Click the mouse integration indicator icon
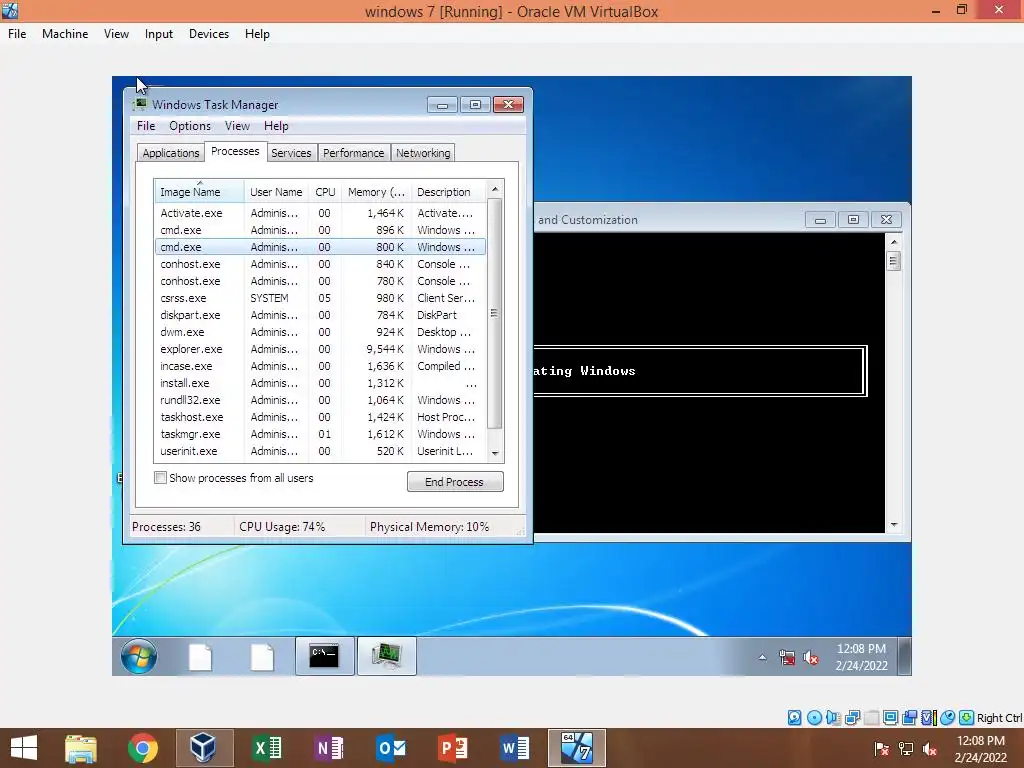 947,718
